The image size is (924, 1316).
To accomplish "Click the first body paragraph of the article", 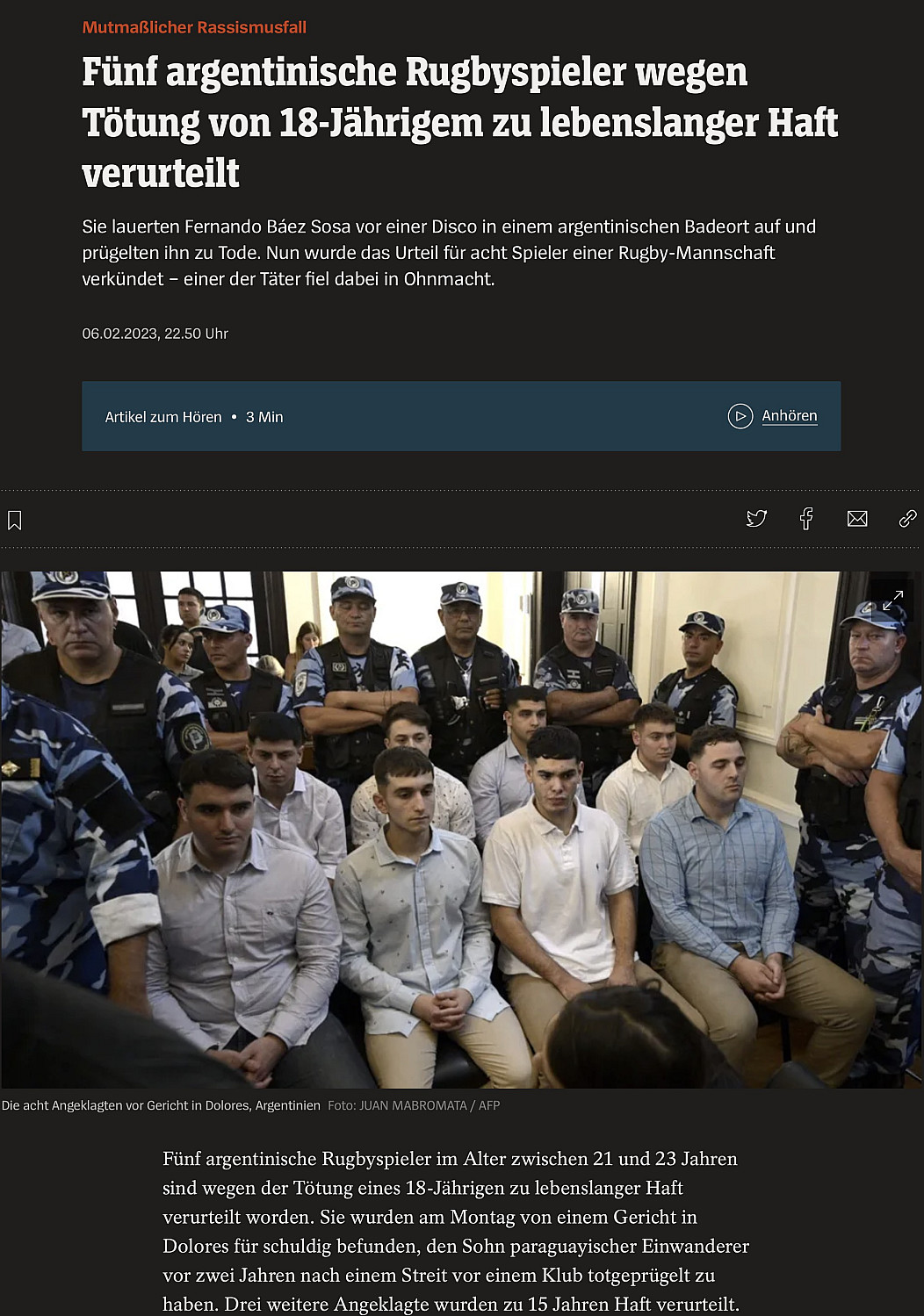I will coord(456,1231).
